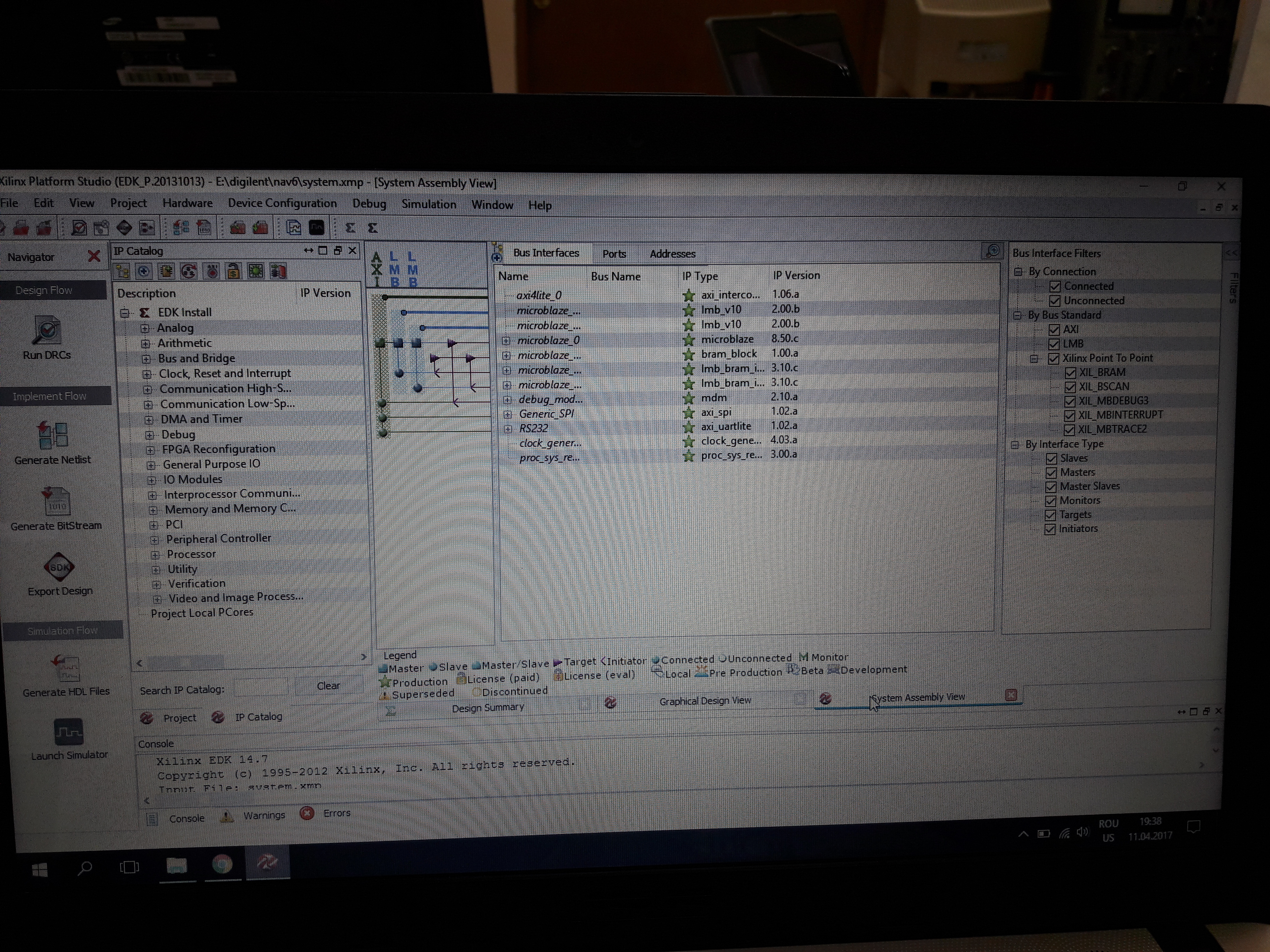This screenshot has width=1270, height=952.
Task: Click the blue plus circle IP Catalog icon
Action: coord(144,271)
